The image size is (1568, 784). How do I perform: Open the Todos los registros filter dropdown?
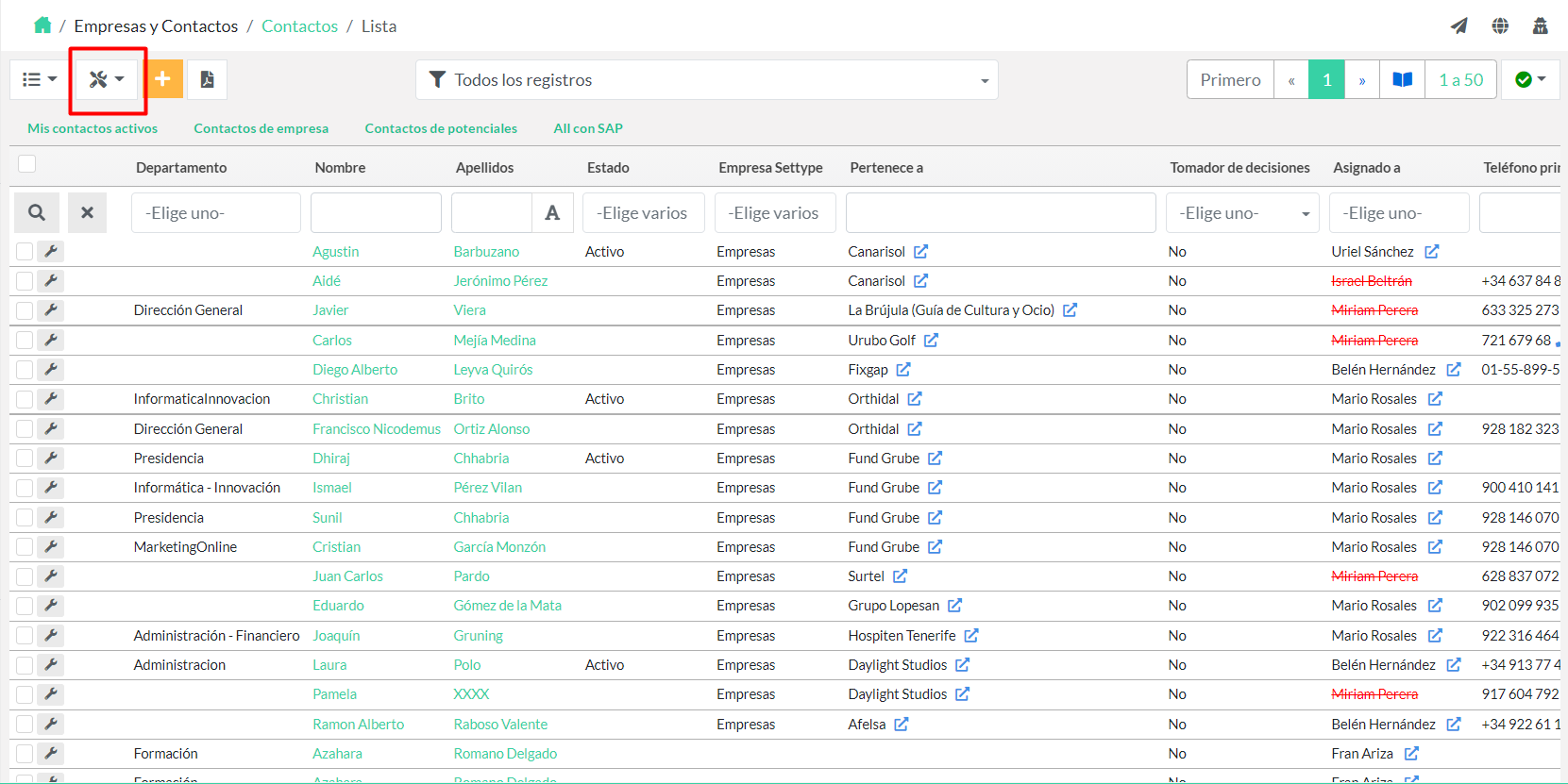[x=707, y=80]
